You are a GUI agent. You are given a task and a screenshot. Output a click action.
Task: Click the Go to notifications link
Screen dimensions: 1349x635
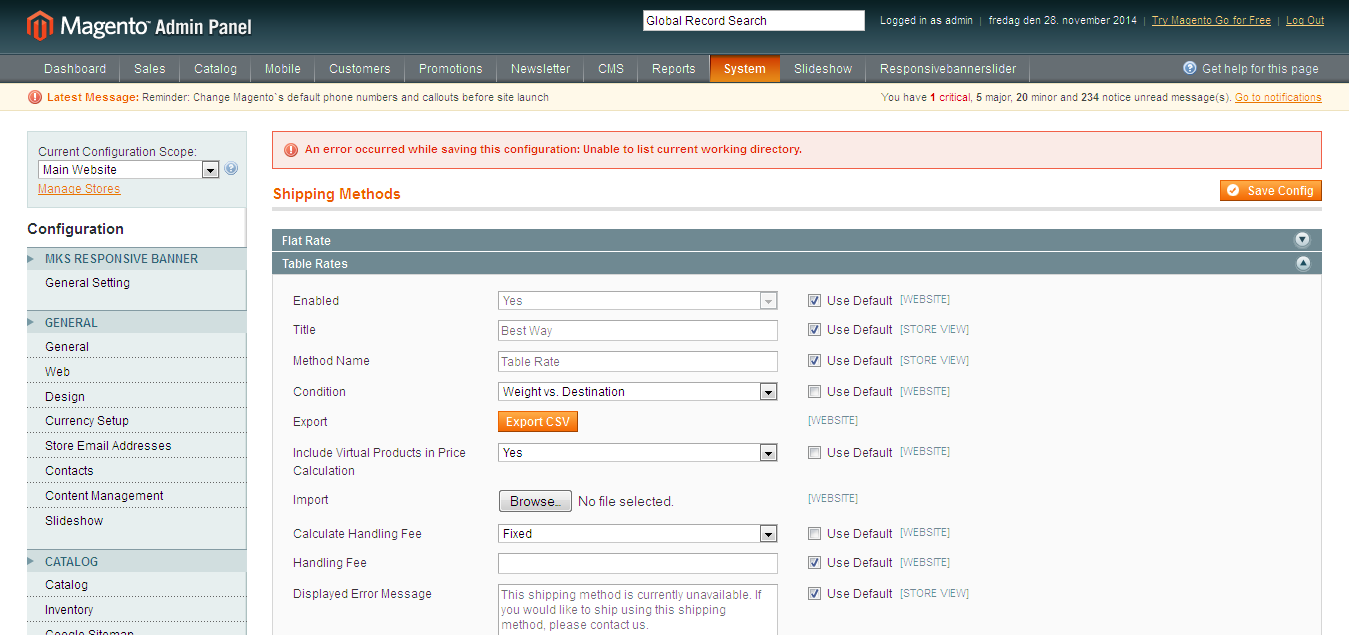[x=1278, y=97]
